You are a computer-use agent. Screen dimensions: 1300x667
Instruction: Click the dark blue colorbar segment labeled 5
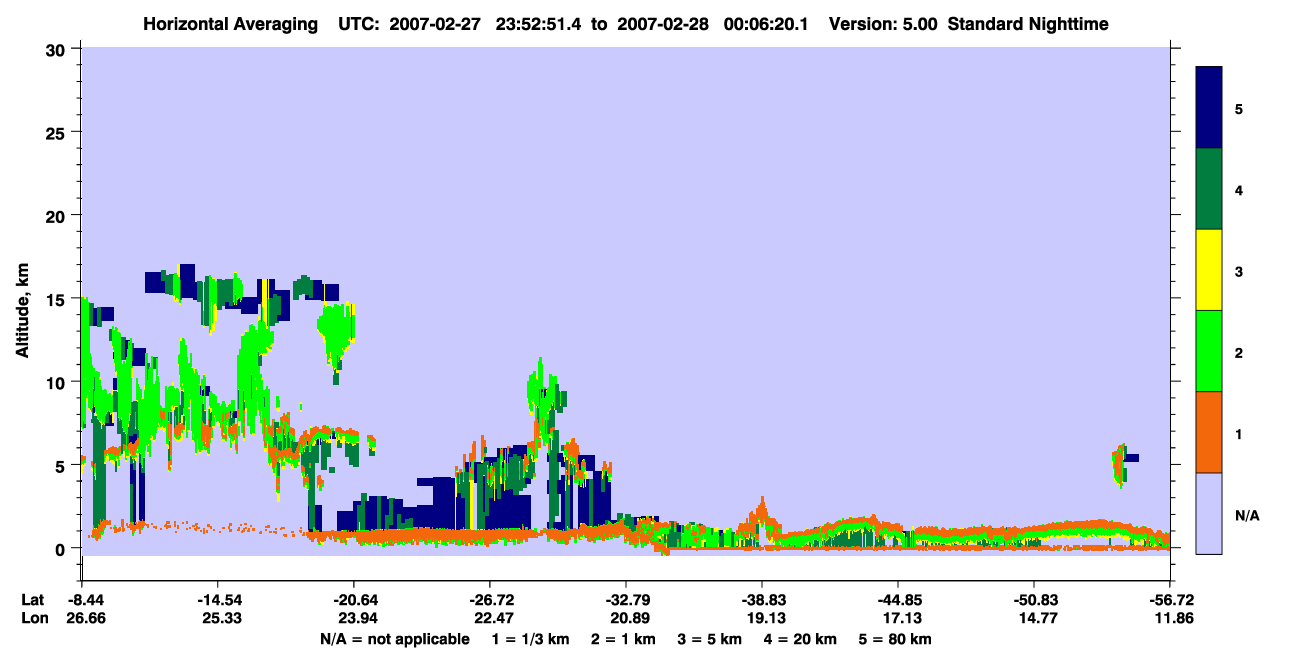tap(1209, 108)
